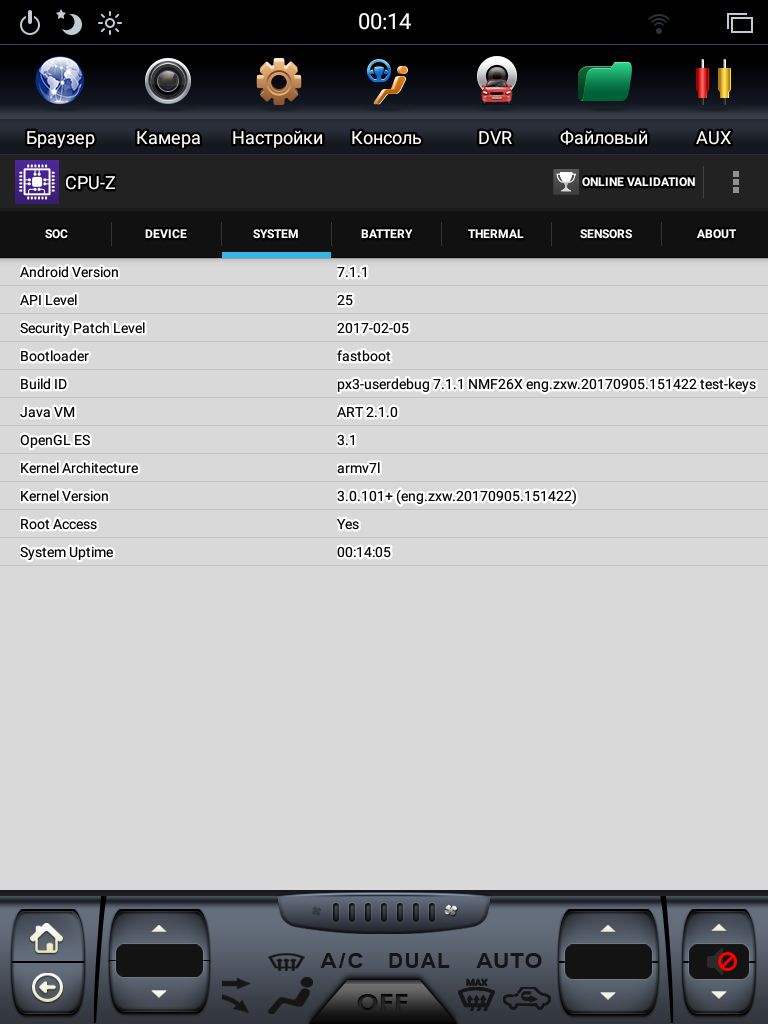This screenshot has width=768, height=1024.
Task: Toggle front windshield defrost icon
Action: (x=286, y=962)
